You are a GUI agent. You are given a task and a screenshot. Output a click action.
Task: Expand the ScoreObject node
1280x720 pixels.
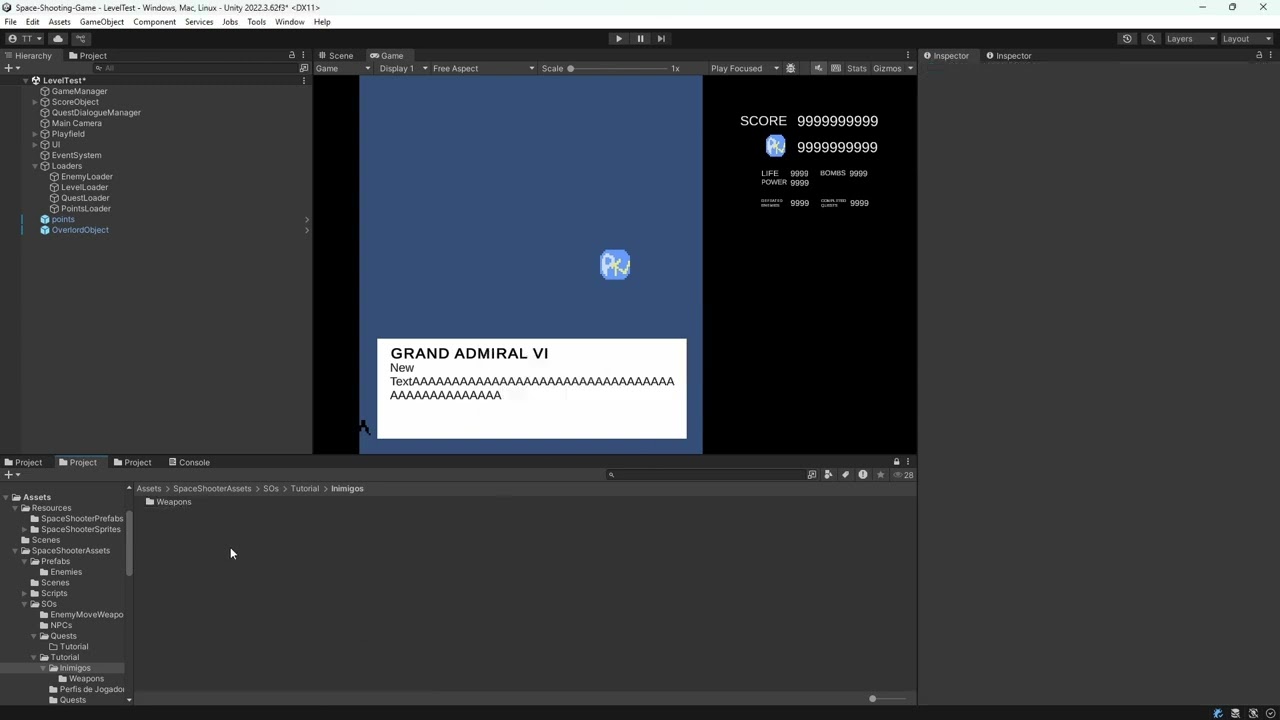[35, 102]
